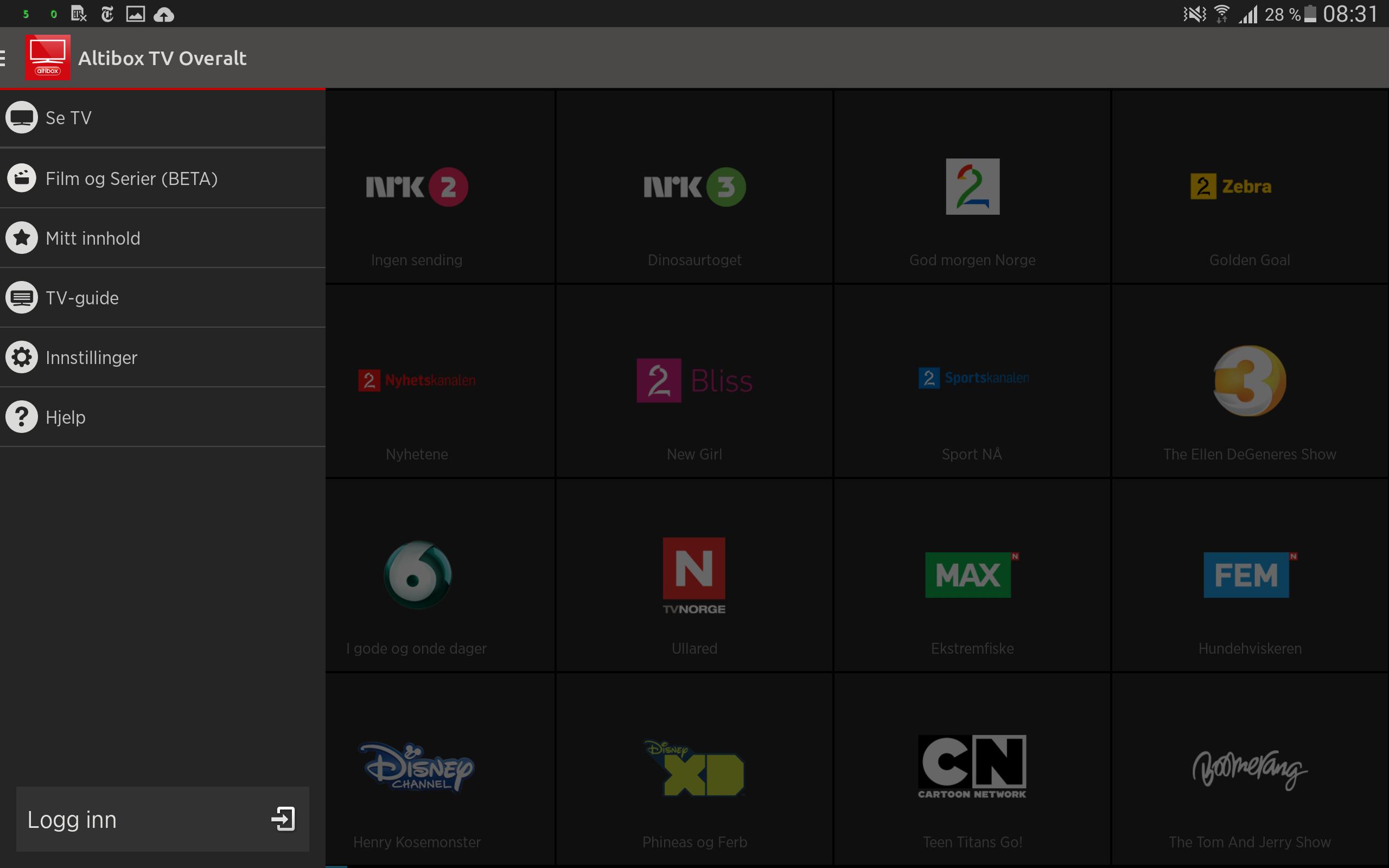Select NRK3 airing Dinosaurtoget
The width and height of the screenshot is (1389, 868).
point(694,187)
